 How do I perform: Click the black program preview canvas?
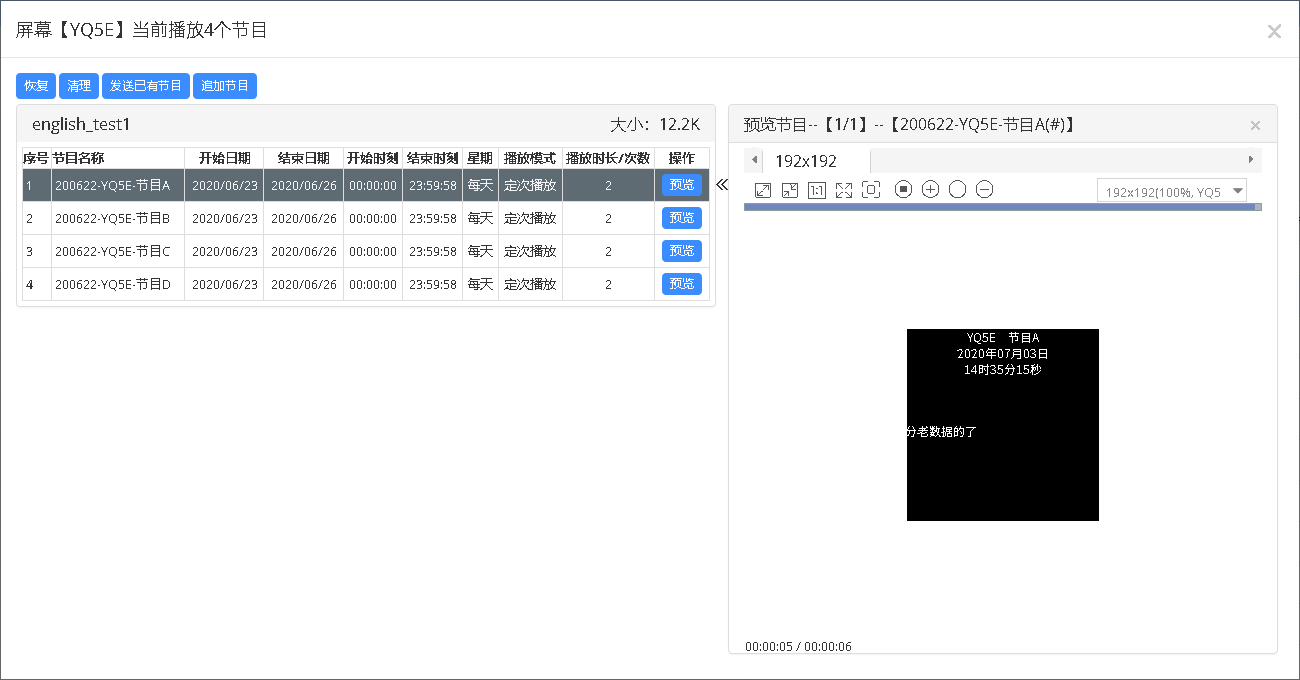[1003, 425]
